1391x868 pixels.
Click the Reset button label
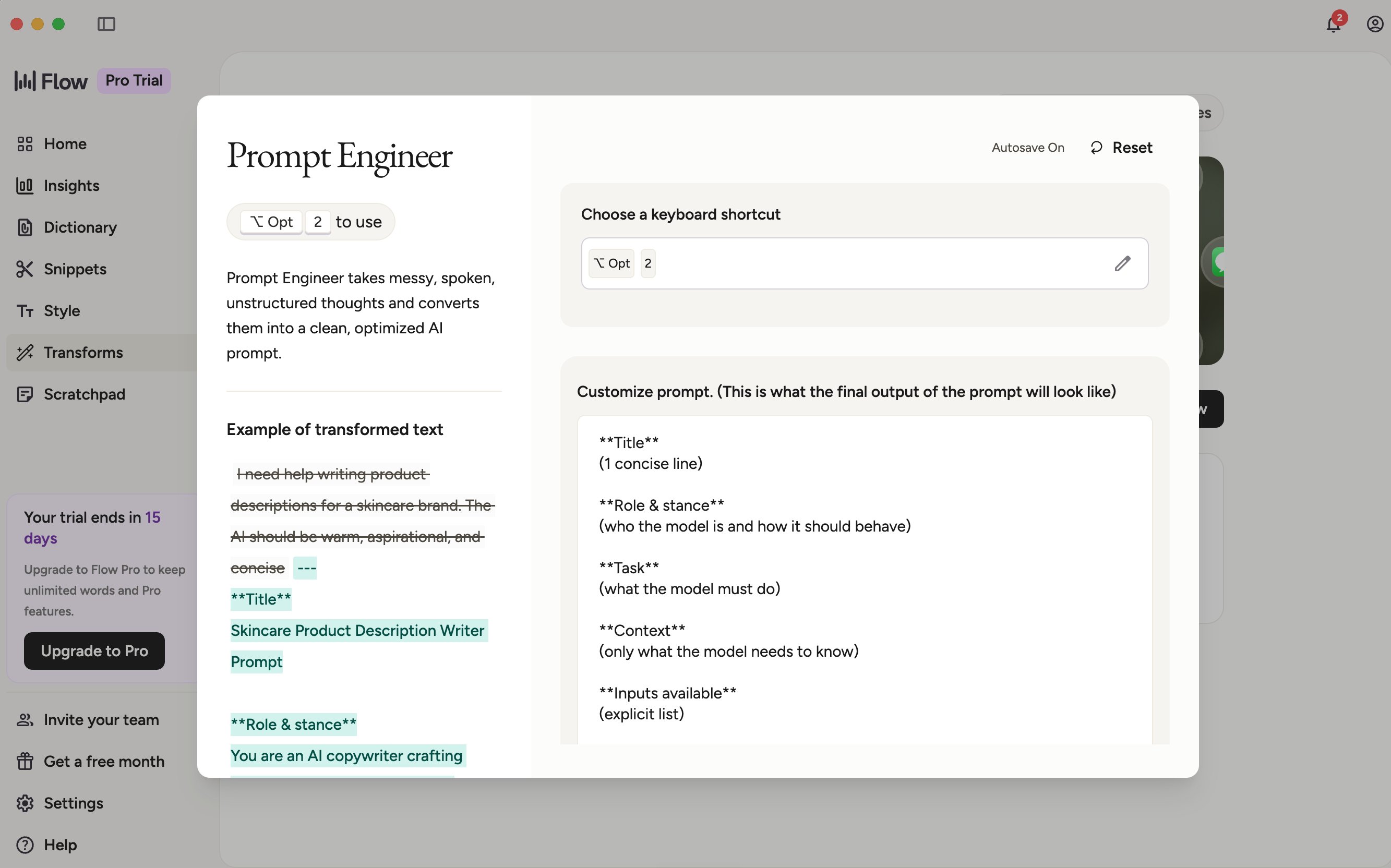(1132, 148)
